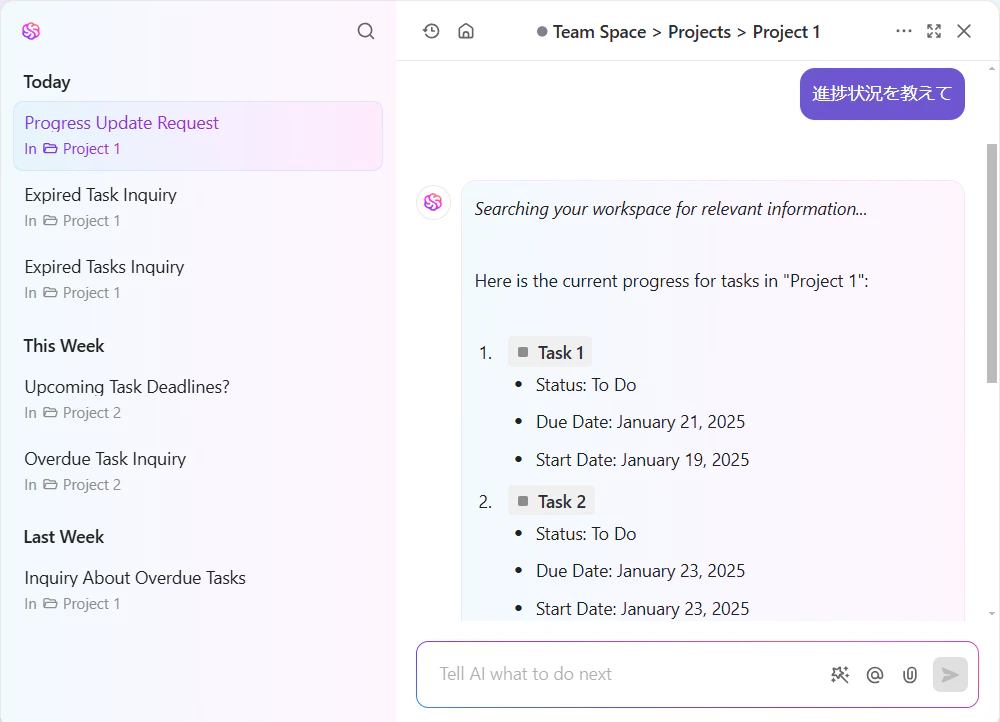The image size is (1000, 722).
Task: Open the Task 1 chip
Action: [x=550, y=352]
